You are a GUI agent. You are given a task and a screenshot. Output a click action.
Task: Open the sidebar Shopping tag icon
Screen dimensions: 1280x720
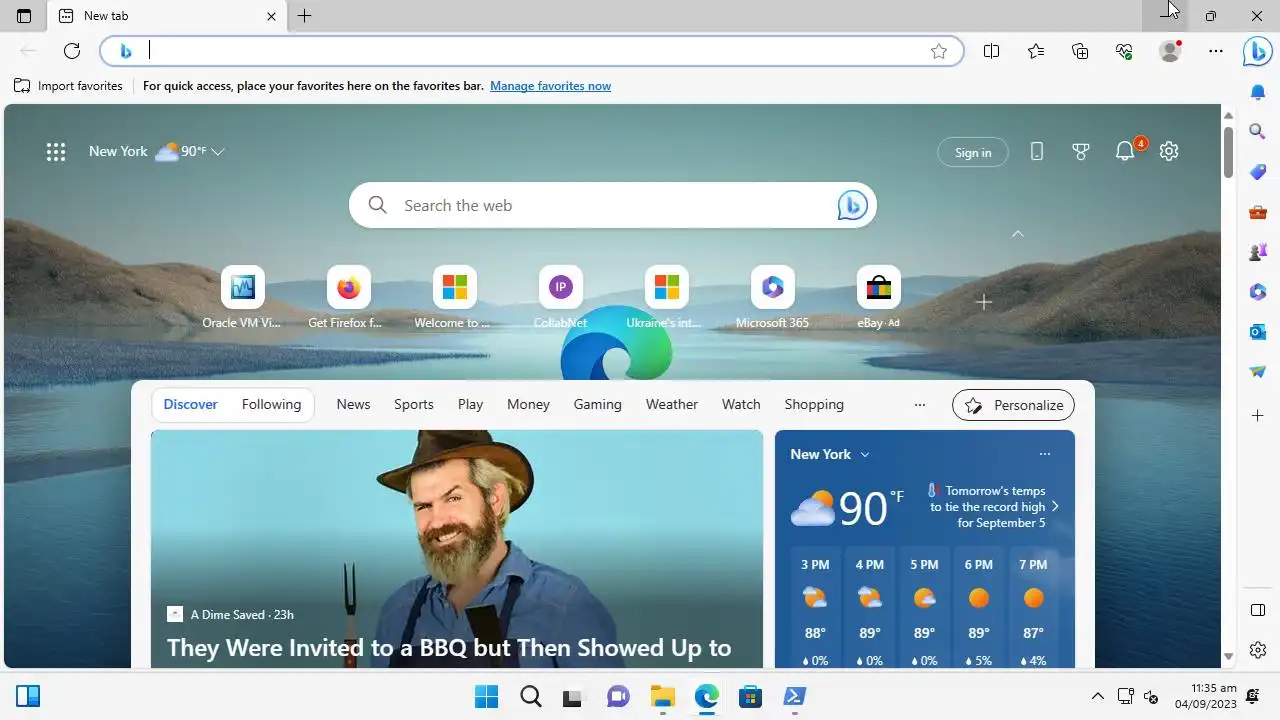coord(1258,172)
